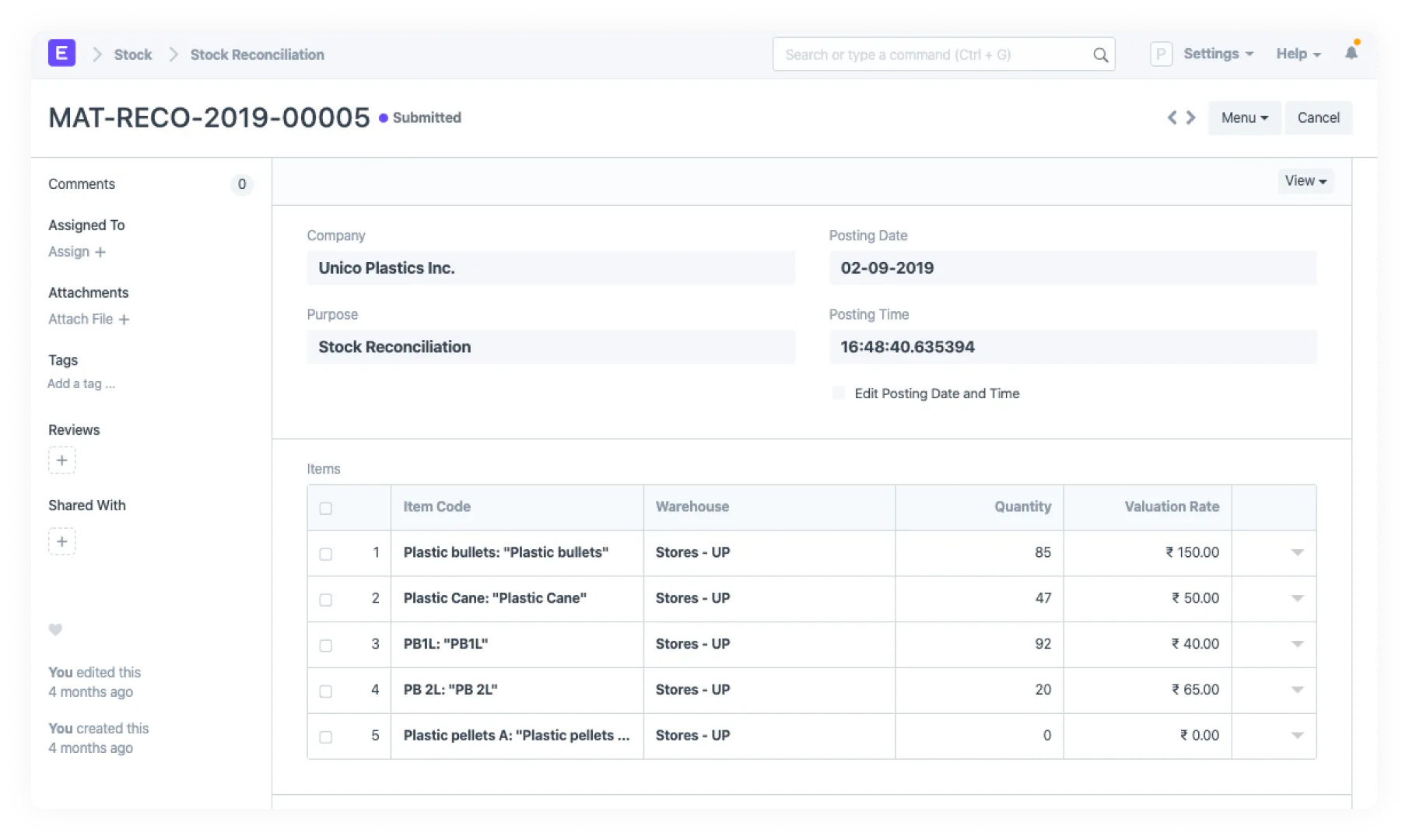1409x840 pixels.
Task: Click the Add a tag field
Action: pyautogui.click(x=82, y=383)
